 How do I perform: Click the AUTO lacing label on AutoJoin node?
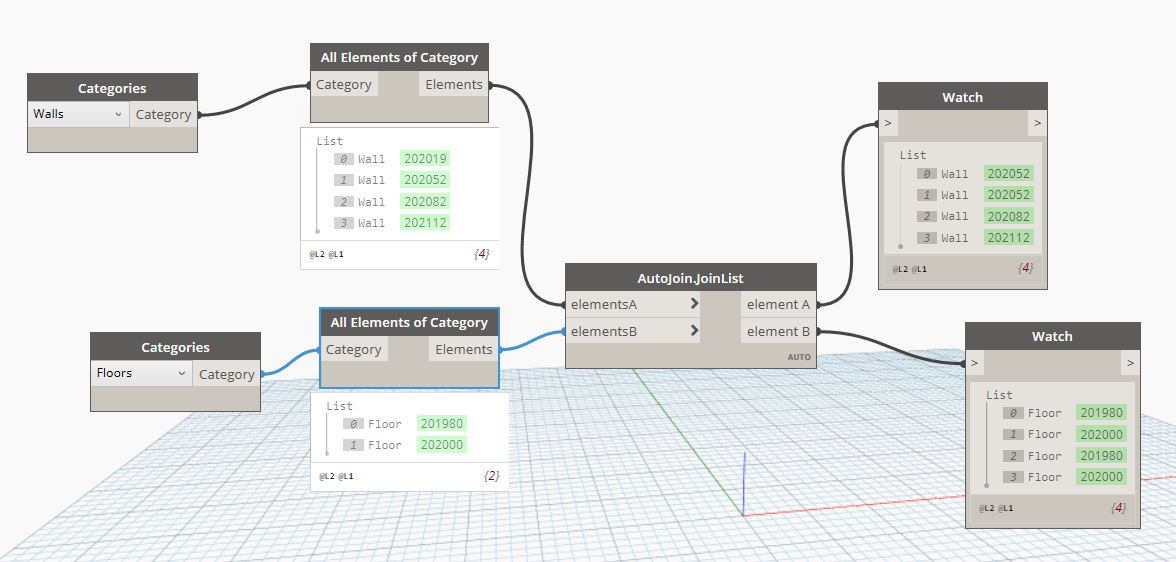point(797,356)
